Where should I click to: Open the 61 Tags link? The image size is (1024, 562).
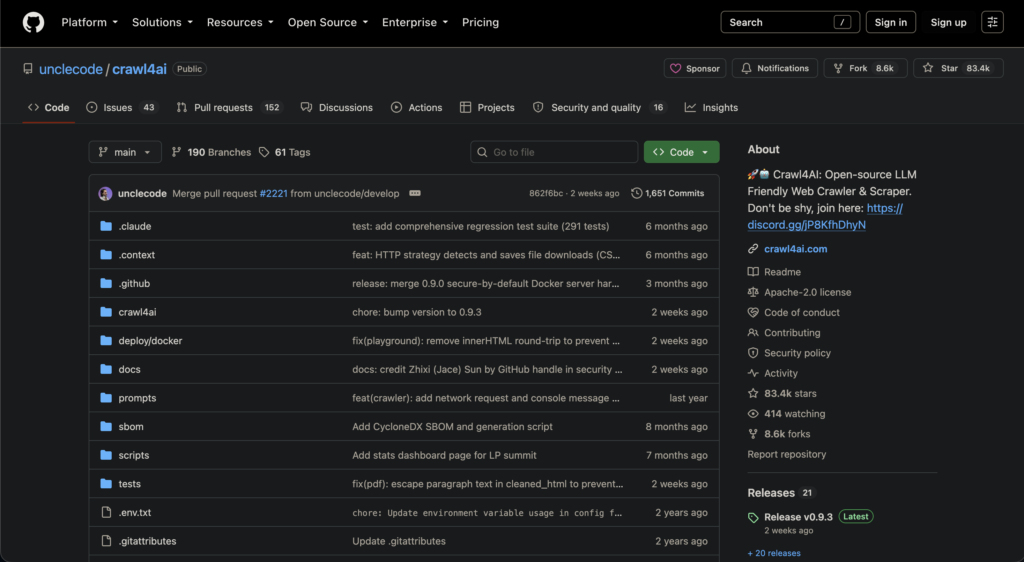(x=285, y=152)
